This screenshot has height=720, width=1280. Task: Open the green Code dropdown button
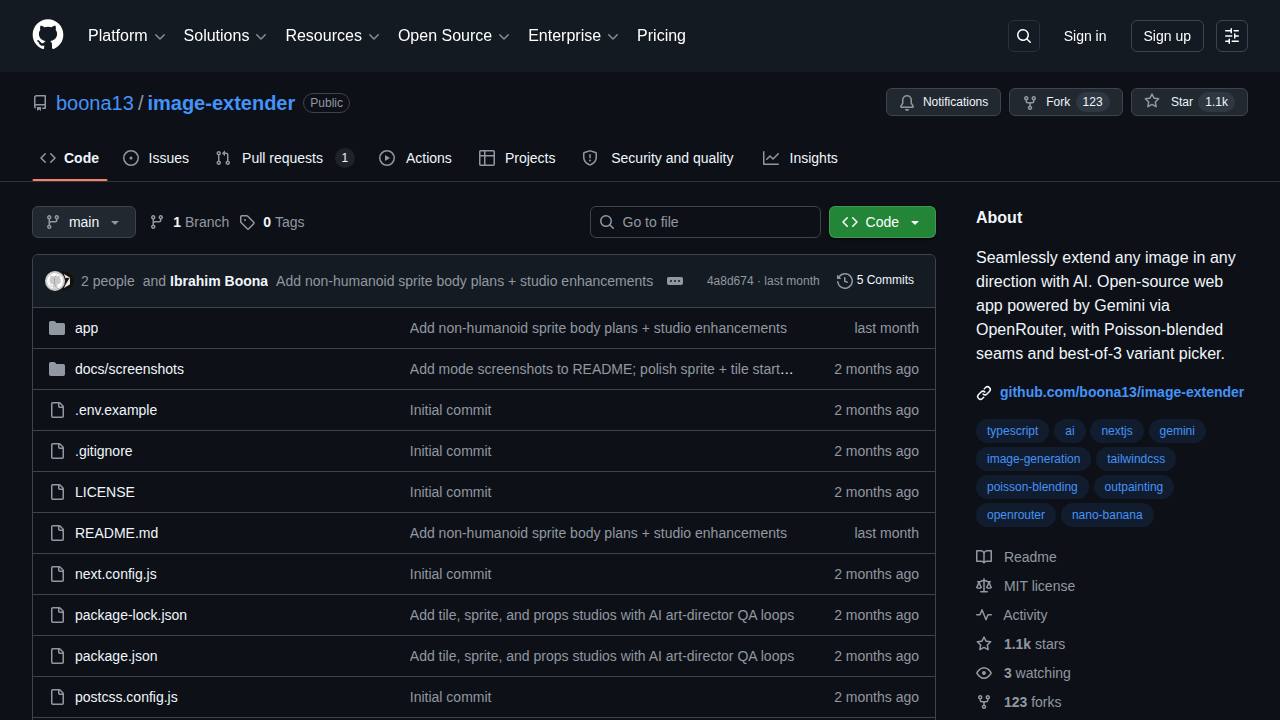click(x=882, y=222)
